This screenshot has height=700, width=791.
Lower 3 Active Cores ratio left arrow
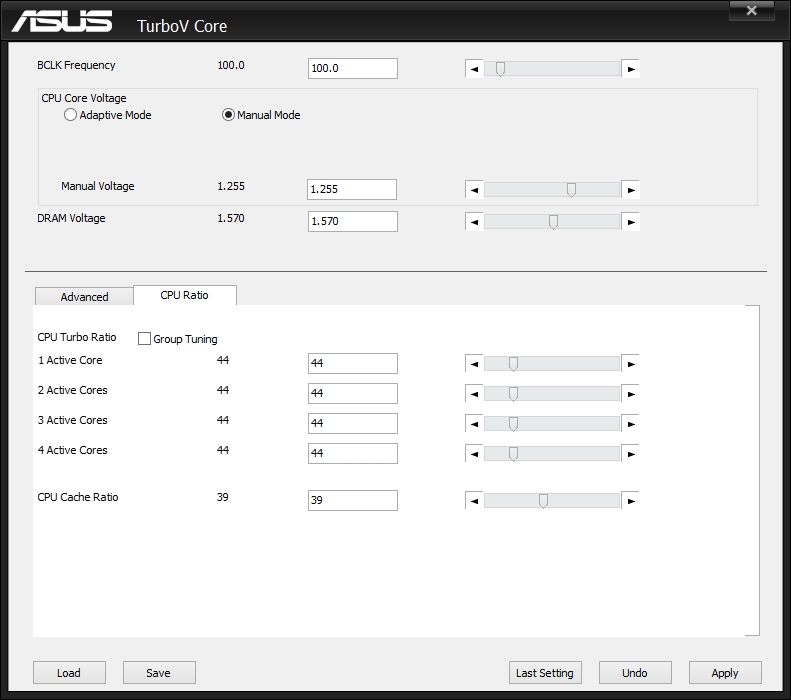click(x=474, y=424)
